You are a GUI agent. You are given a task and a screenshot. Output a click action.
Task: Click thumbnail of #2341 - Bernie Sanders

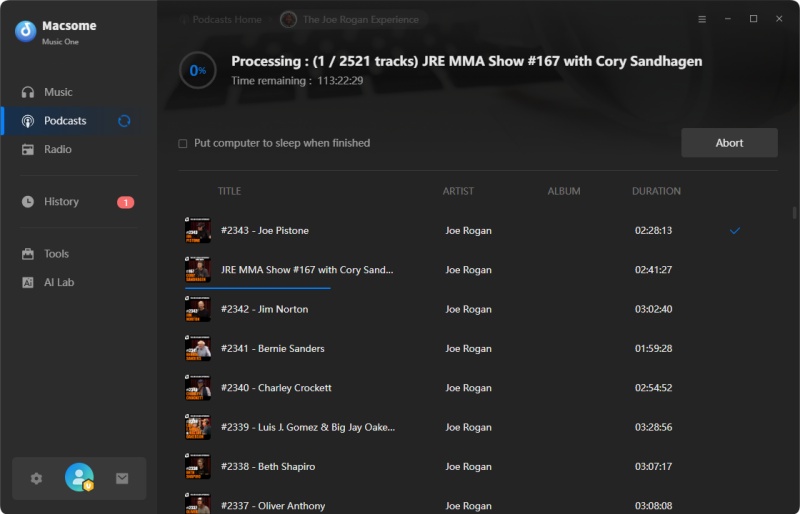coord(198,348)
